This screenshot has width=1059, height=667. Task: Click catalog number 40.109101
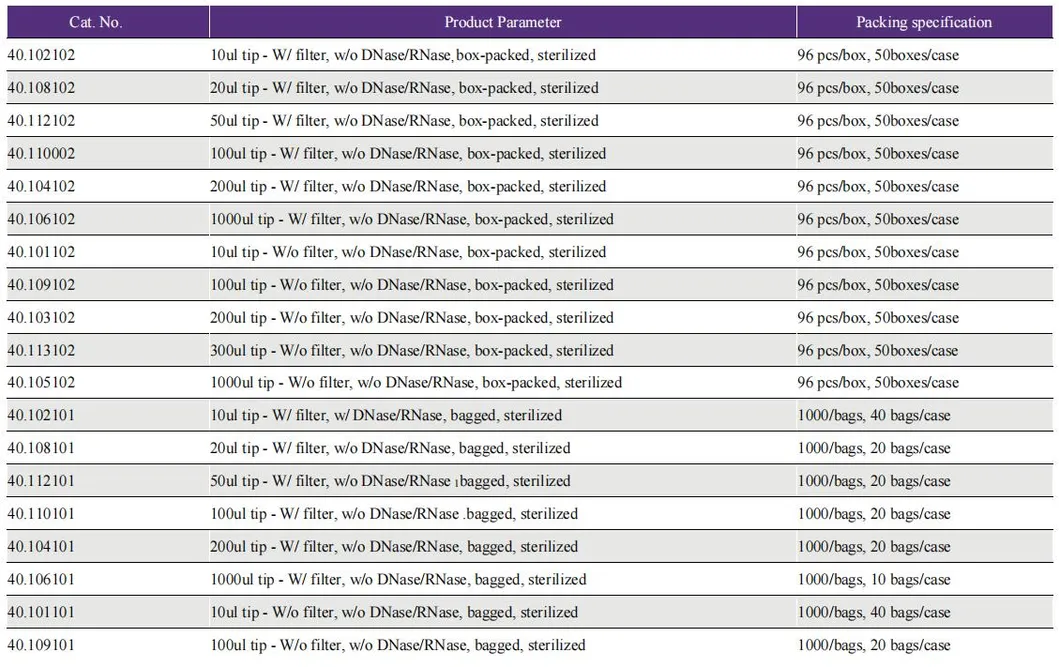[41, 645]
